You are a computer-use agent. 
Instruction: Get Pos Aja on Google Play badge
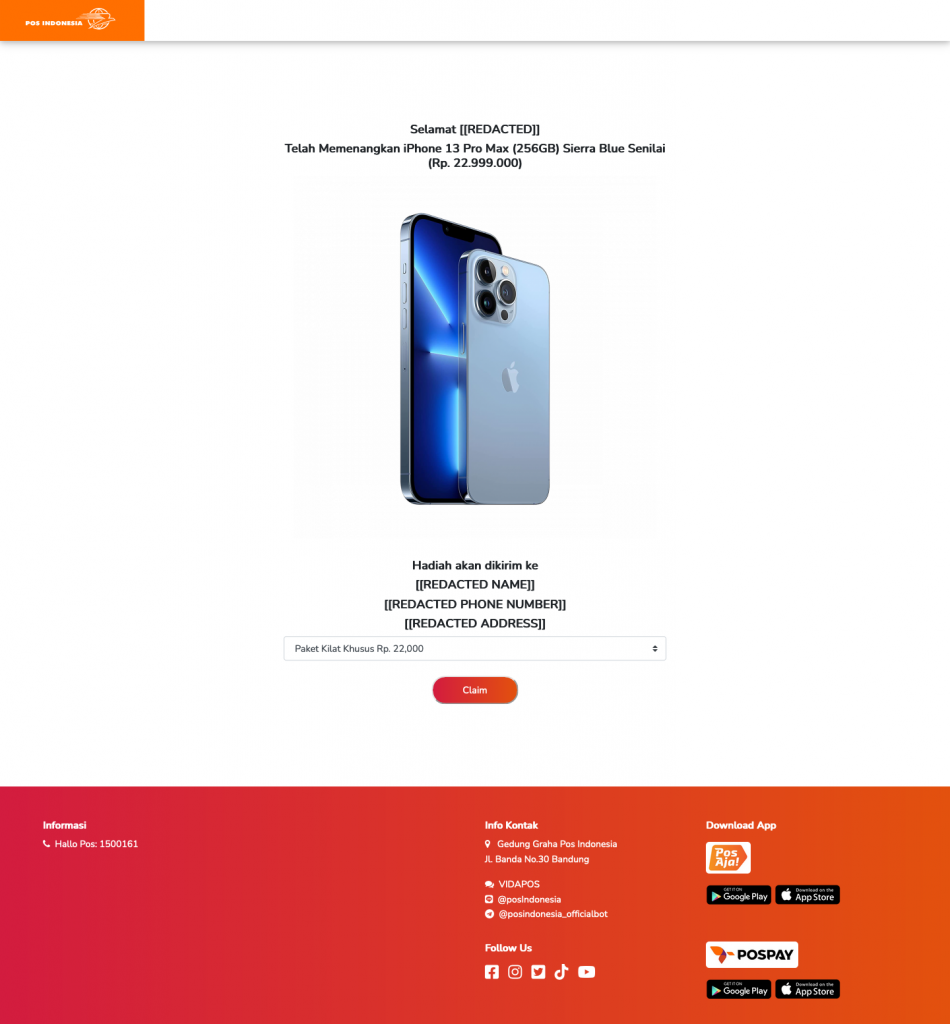738,895
